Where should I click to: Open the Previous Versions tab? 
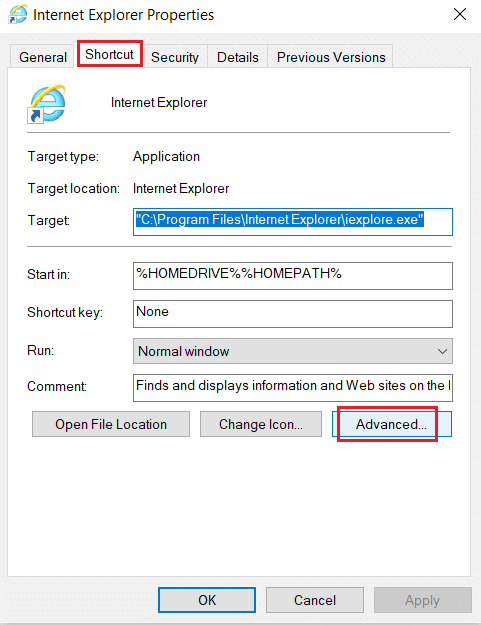(x=331, y=57)
